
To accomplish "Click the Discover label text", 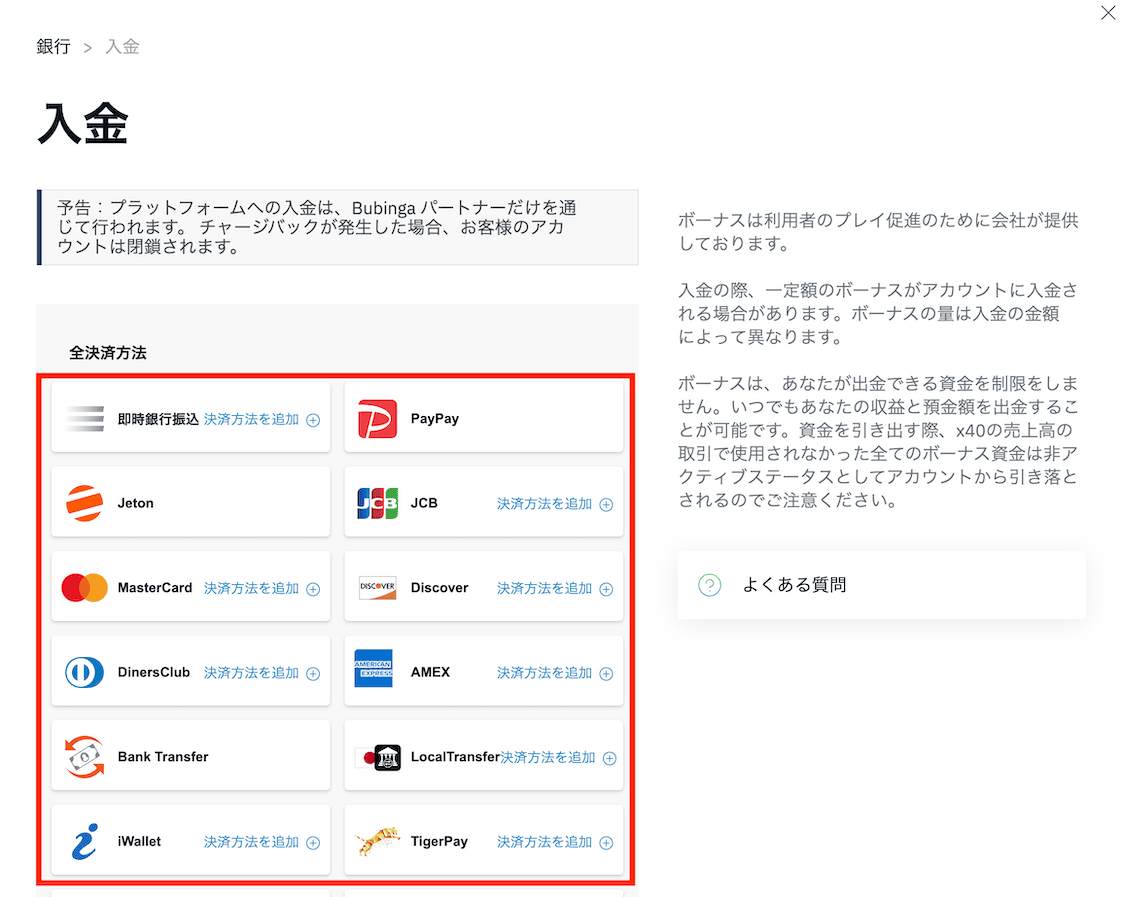I will point(439,587).
